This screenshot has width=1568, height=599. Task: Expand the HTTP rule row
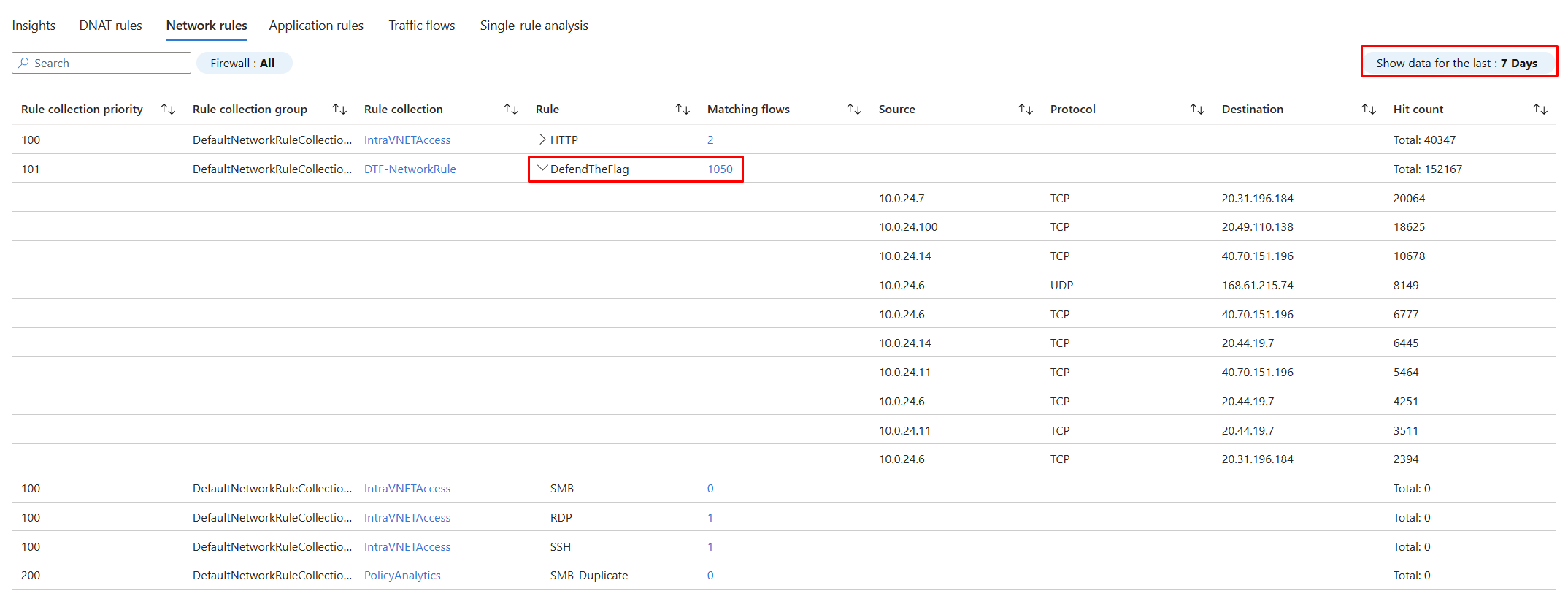(542, 140)
